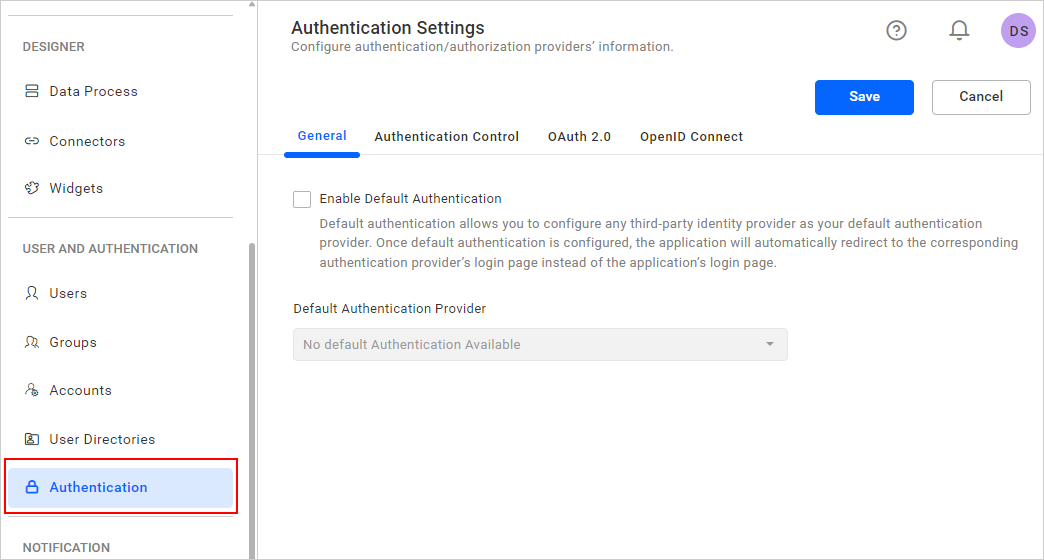Open notifications bell icon

[x=959, y=31]
